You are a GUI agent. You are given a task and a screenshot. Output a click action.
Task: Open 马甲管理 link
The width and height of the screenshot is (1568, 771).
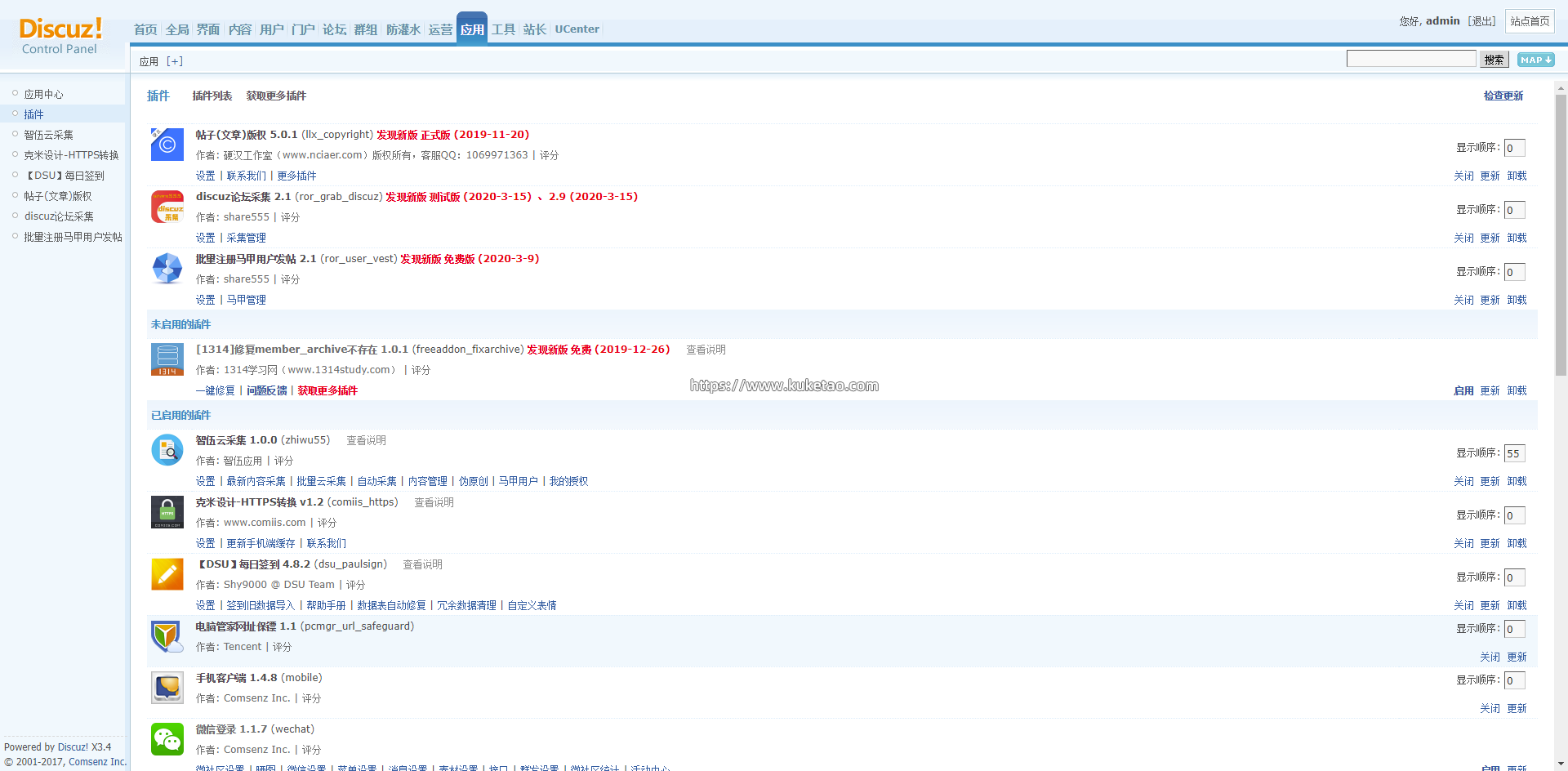[x=246, y=300]
